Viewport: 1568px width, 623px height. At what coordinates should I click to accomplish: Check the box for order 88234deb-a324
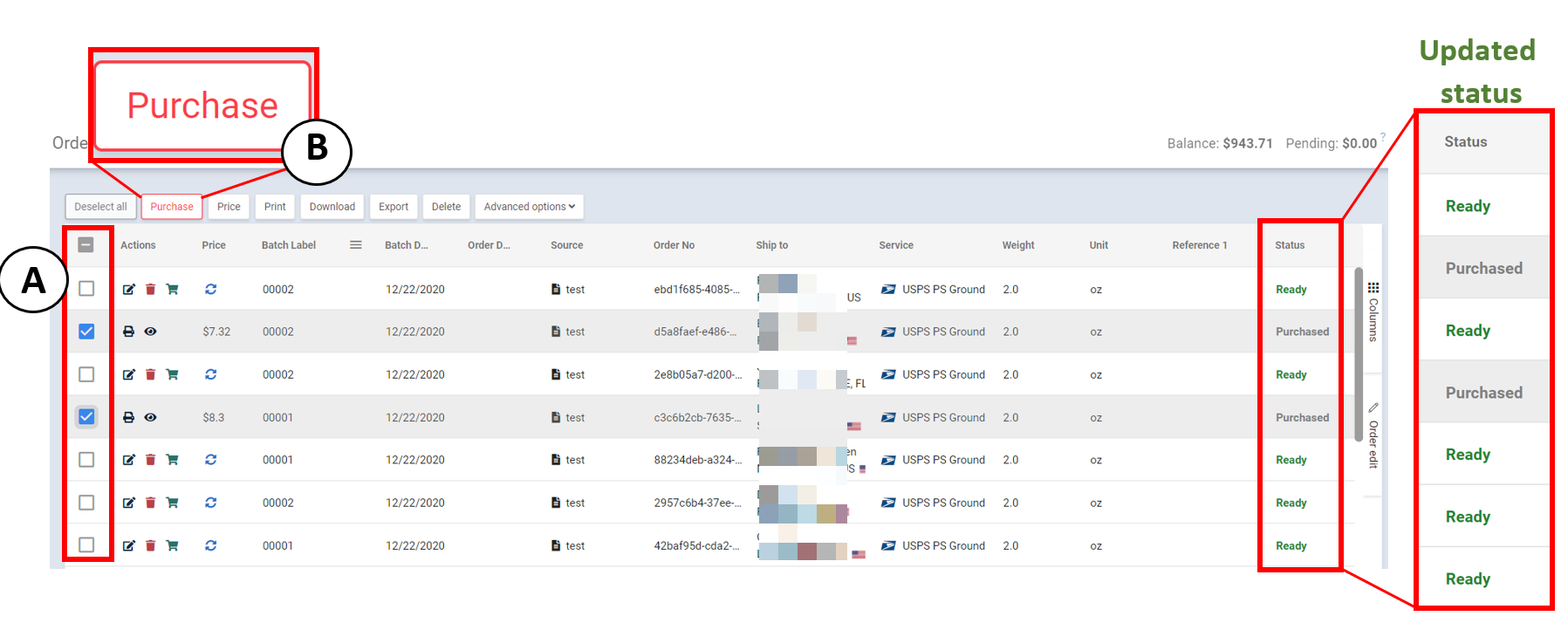[86, 460]
